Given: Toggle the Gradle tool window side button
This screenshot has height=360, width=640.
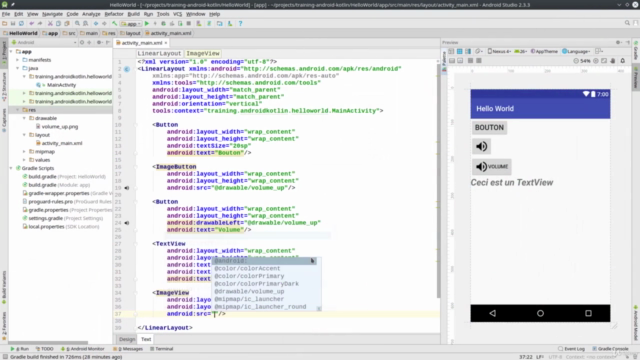Looking at the screenshot, I should pos(636,51).
